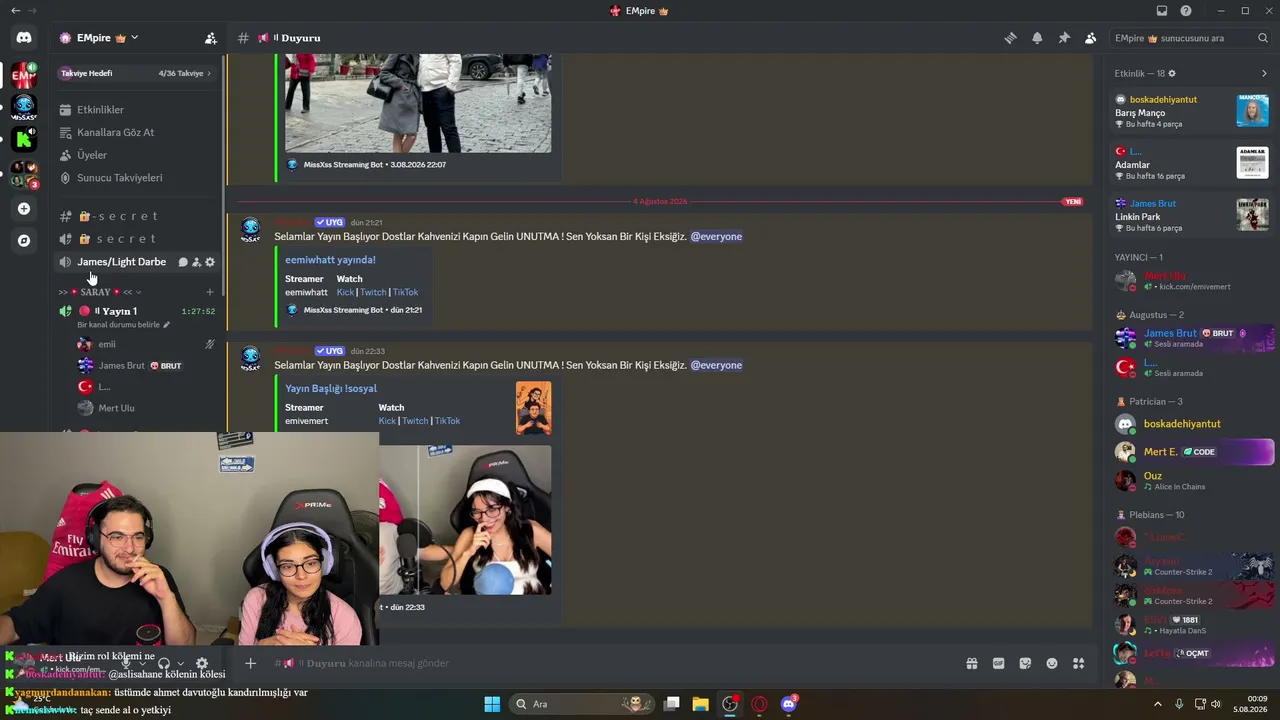1280x720 pixels.
Task: Collapse the SARAY category
Action: (x=98, y=292)
